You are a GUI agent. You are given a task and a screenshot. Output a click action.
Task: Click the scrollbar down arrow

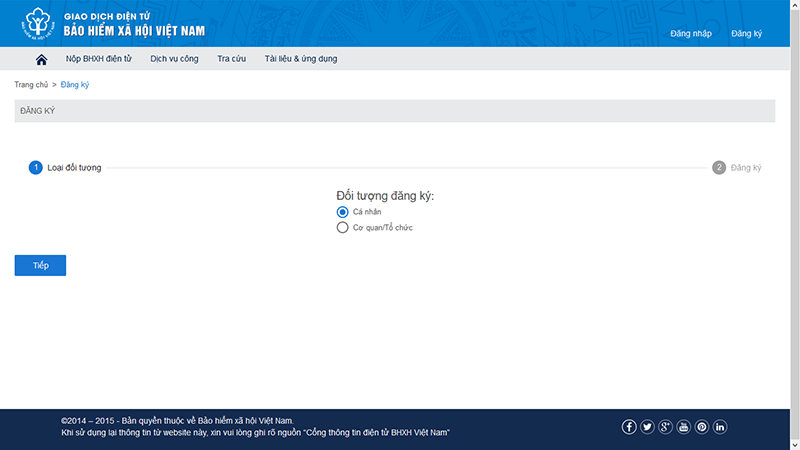tap(795, 445)
